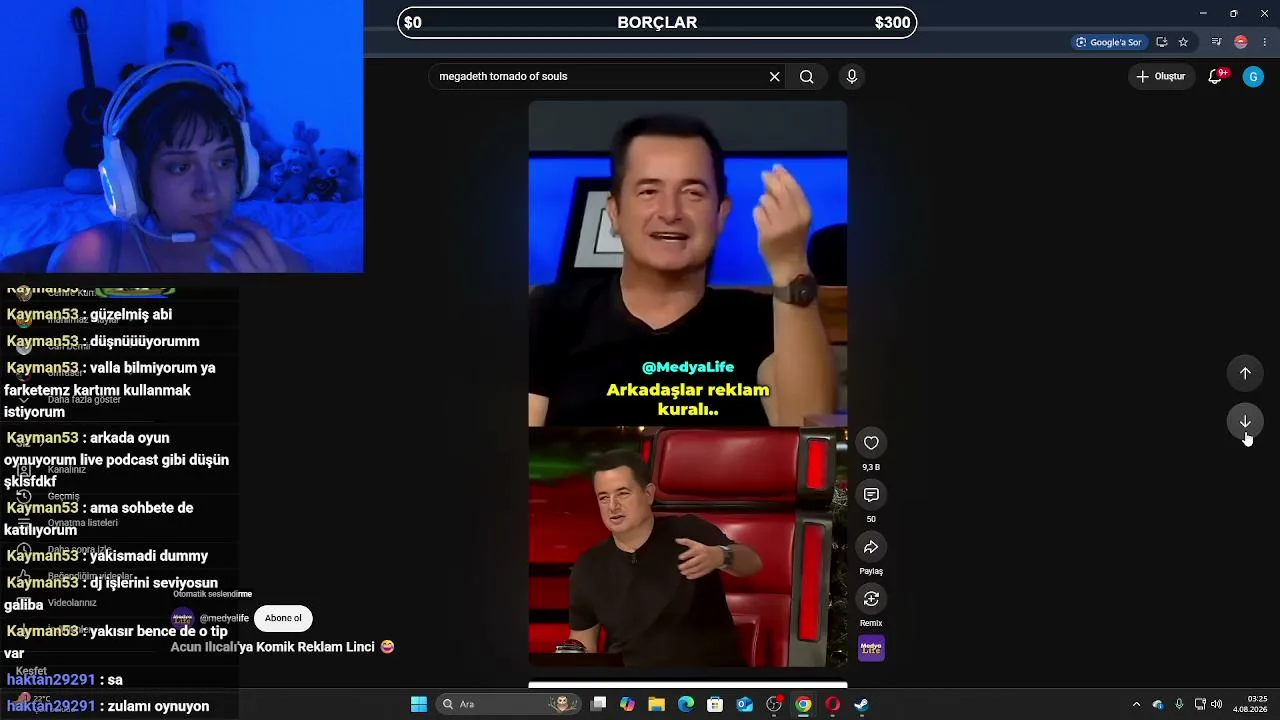
Task: Install app via address bar icon
Action: tap(1162, 42)
